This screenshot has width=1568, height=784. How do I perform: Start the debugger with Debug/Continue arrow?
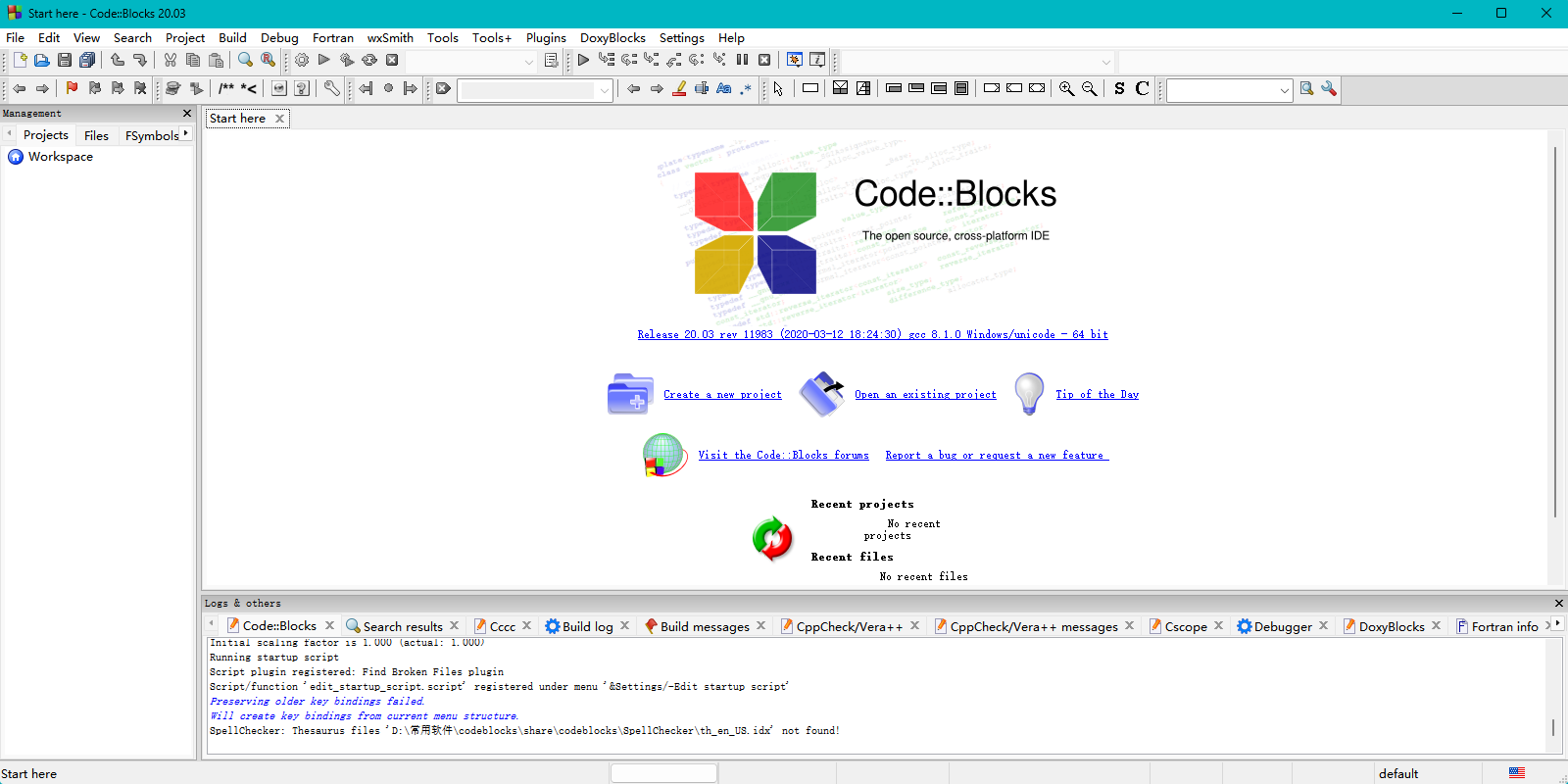click(583, 61)
